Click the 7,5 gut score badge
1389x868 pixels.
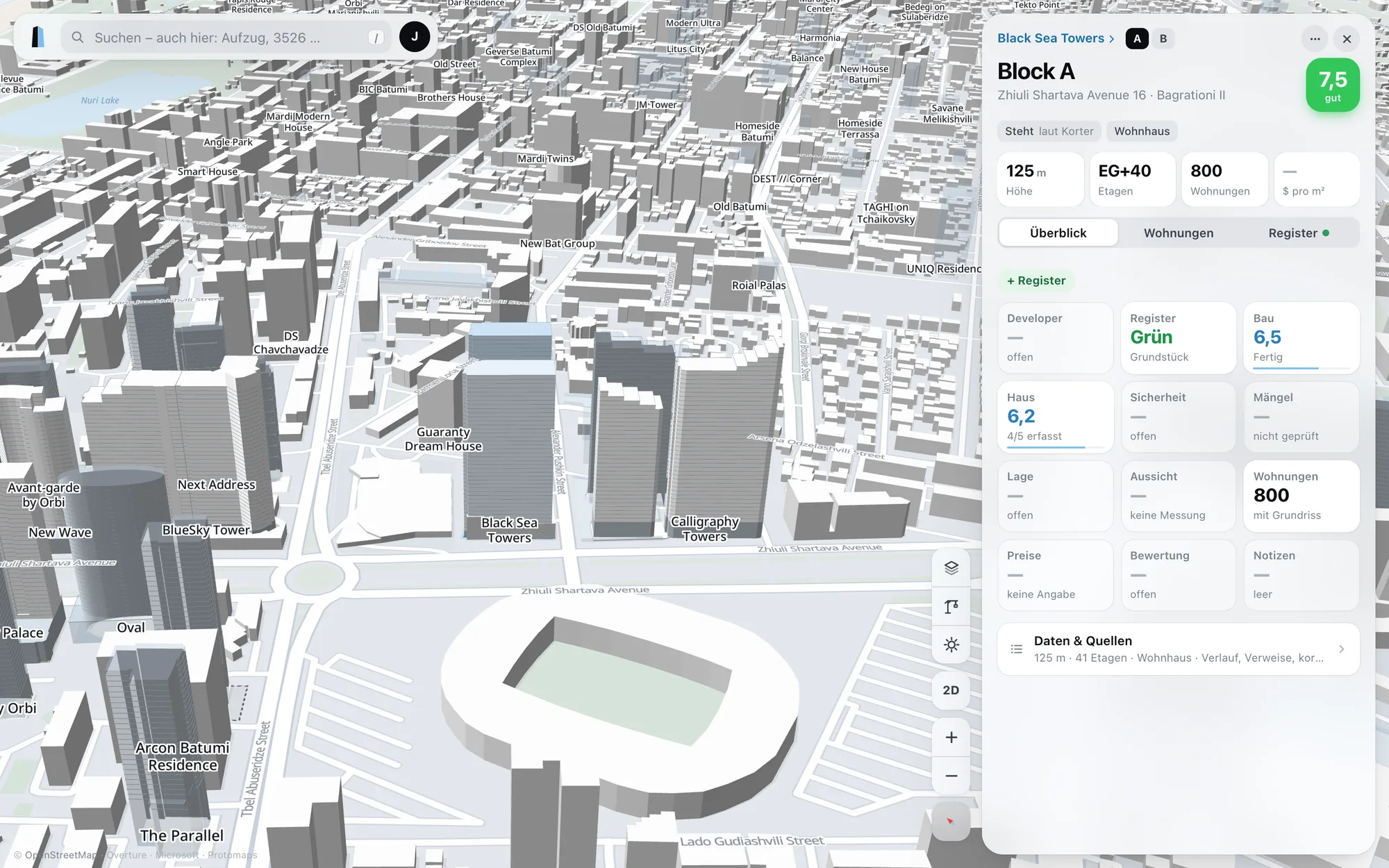[1332, 85]
